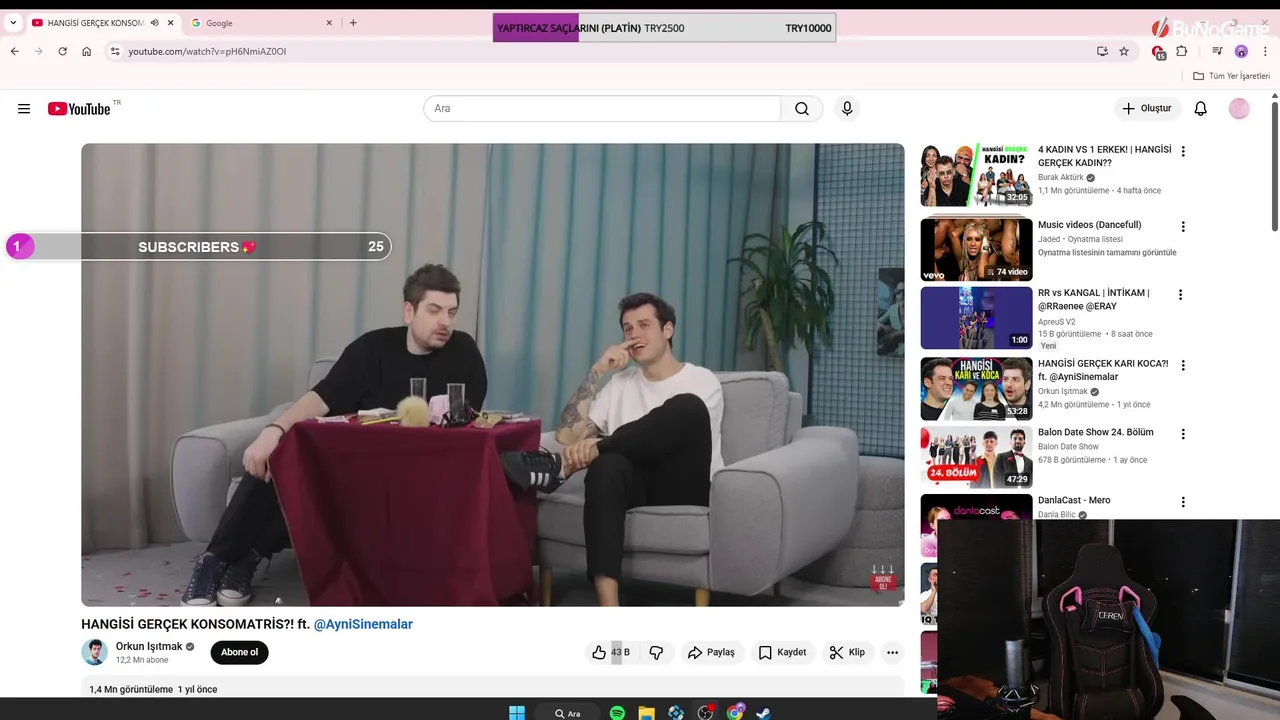Open HANGİSİ GERÇEK KARI KOCA thumbnail
The height and width of the screenshot is (720, 1280).
pyautogui.click(x=976, y=388)
